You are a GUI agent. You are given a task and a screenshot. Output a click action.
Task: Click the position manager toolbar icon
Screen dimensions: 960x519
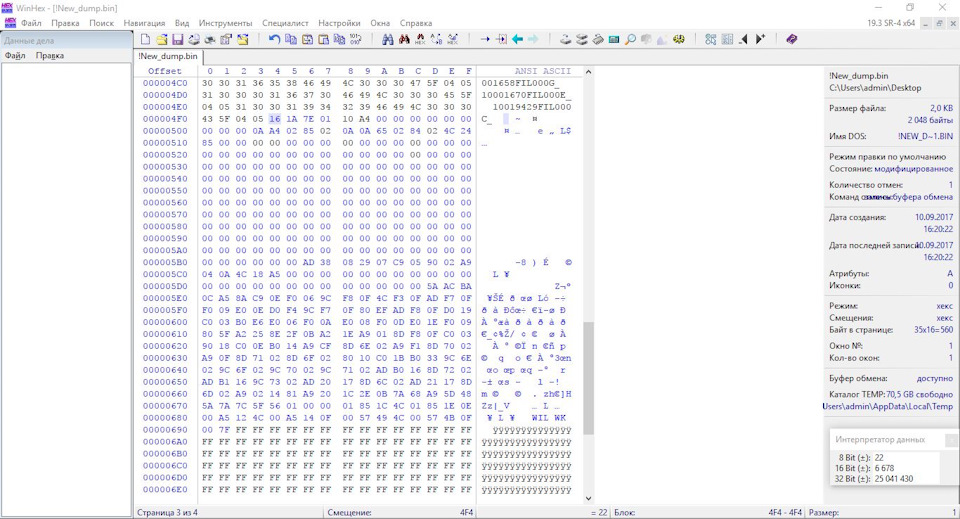pyautogui.click(x=711, y=39)
